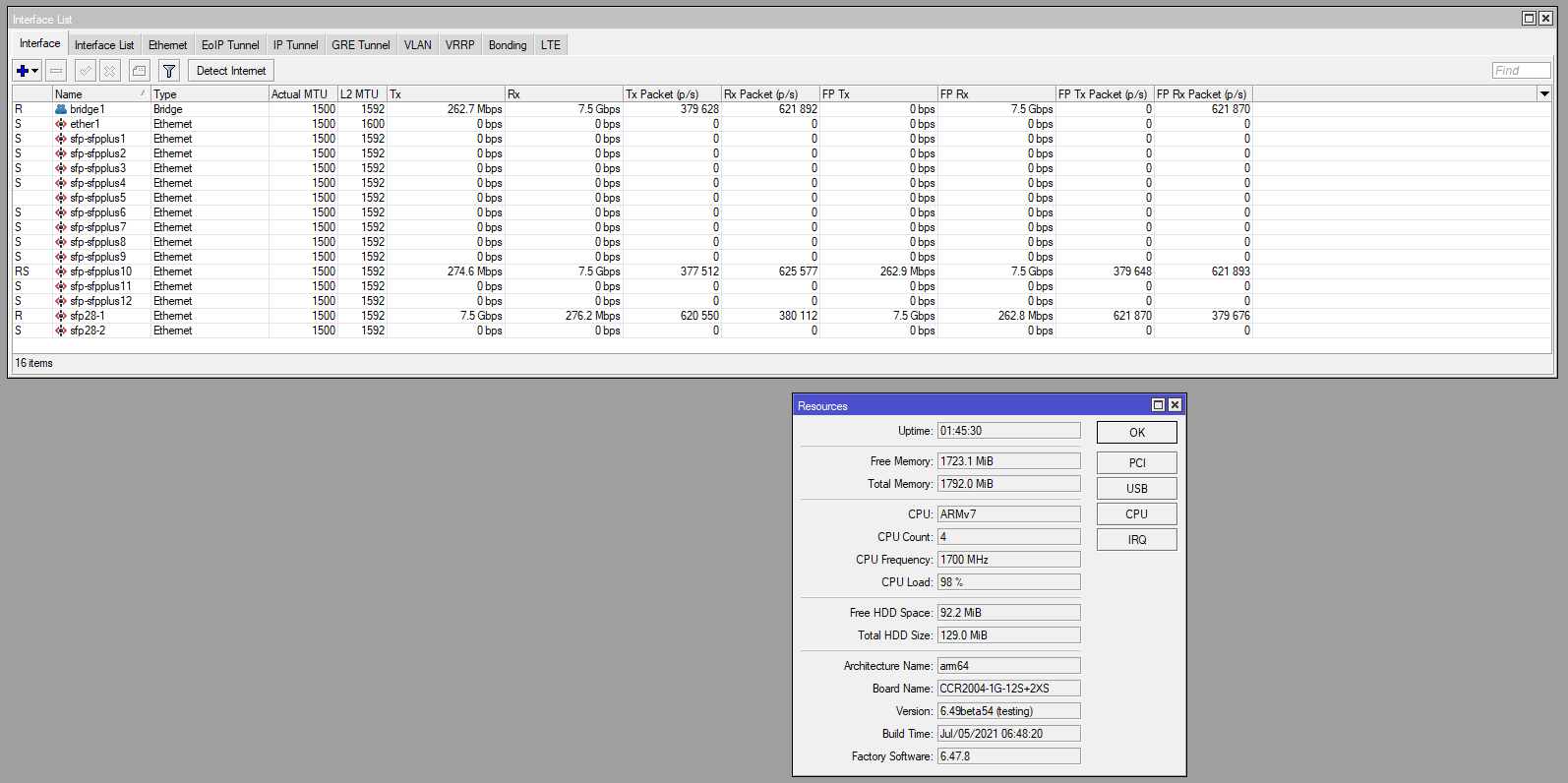The width and height of the screenshot is (1568, 783).
Task: Sort by Tx Packet (p/s) column header
Action: tap(672, 94)
